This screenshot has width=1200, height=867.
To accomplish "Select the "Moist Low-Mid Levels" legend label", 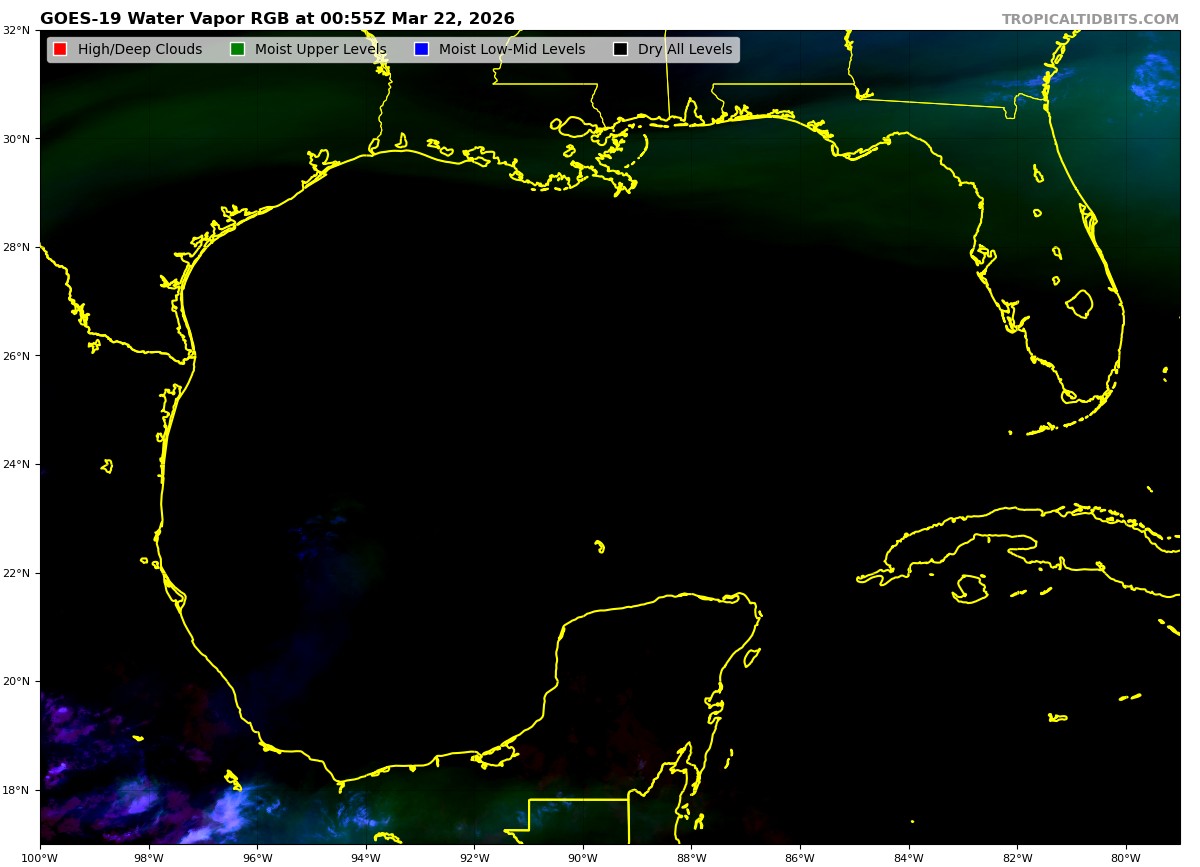I will click(512, 49).
